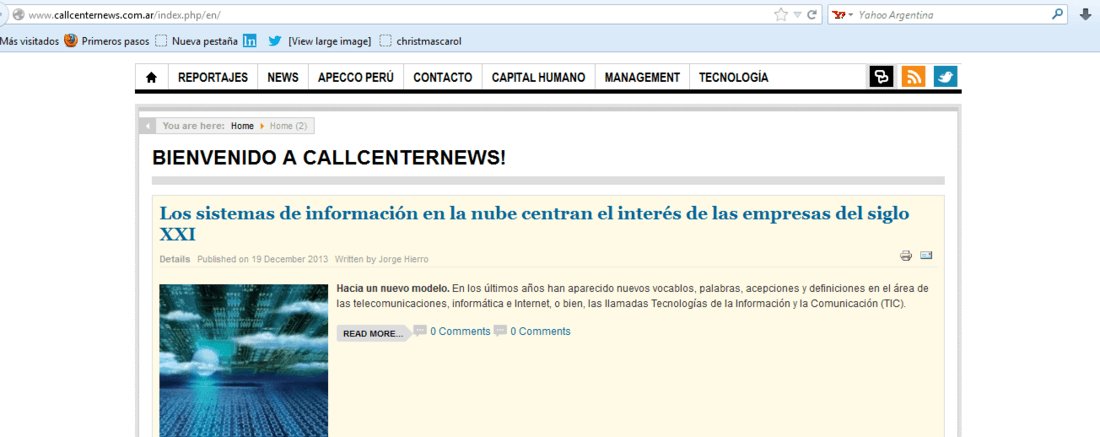This screenshot has width=1100, height=437.
Task: Open the CAPITAL HUMANO menu item
Action: pos(538,78)
